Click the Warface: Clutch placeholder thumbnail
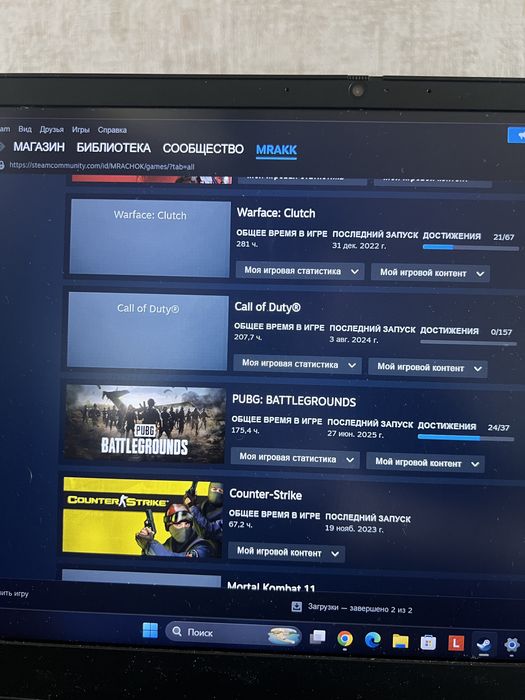This screenshot has height=700, width=525. 150,237
